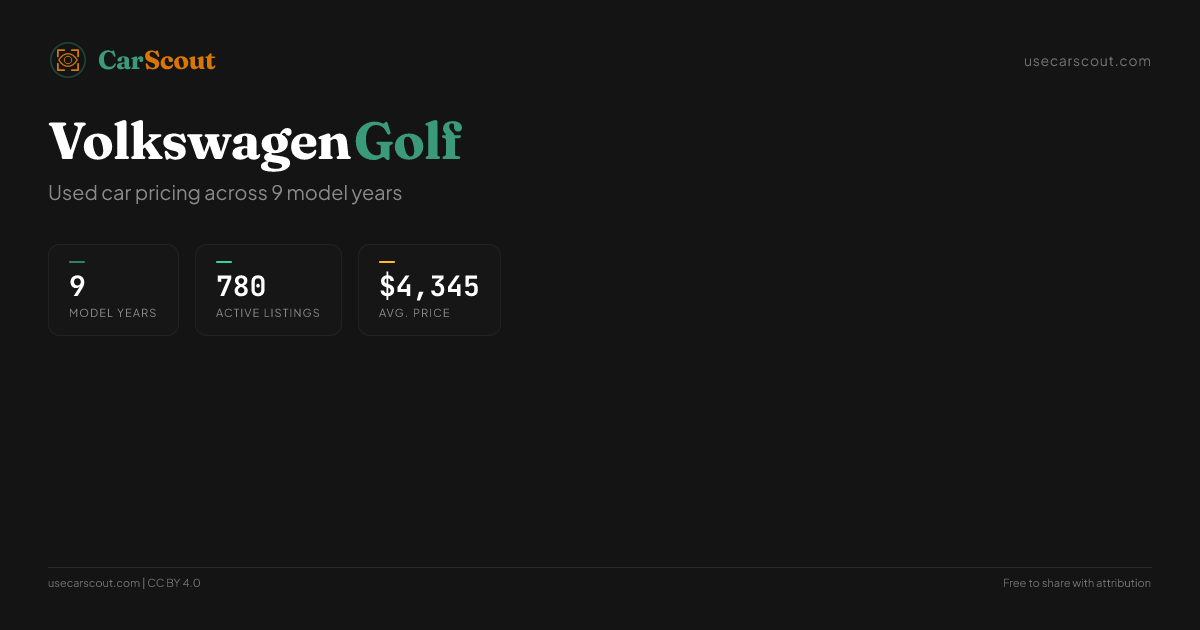This screenshot has height=630, width=1200.
Task: Open the Avg. Price stat card
Action: 429,290
